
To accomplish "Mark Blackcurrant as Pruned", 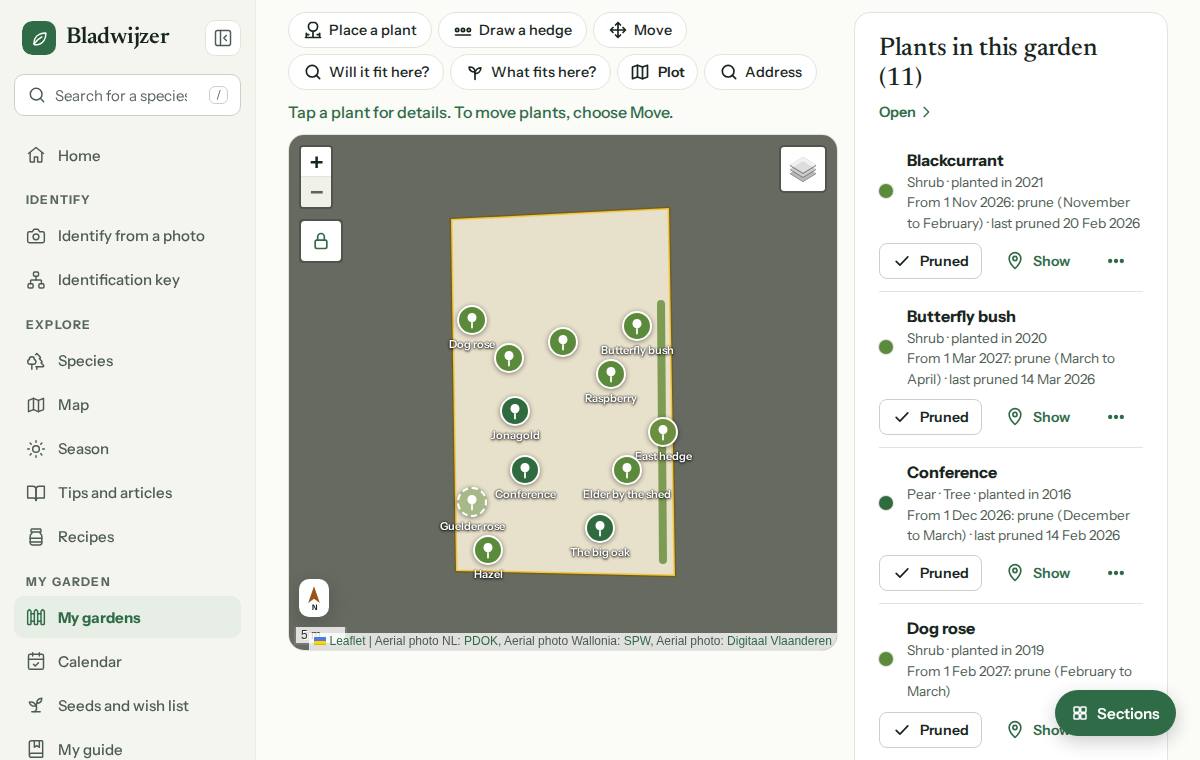I will point(930,261).
